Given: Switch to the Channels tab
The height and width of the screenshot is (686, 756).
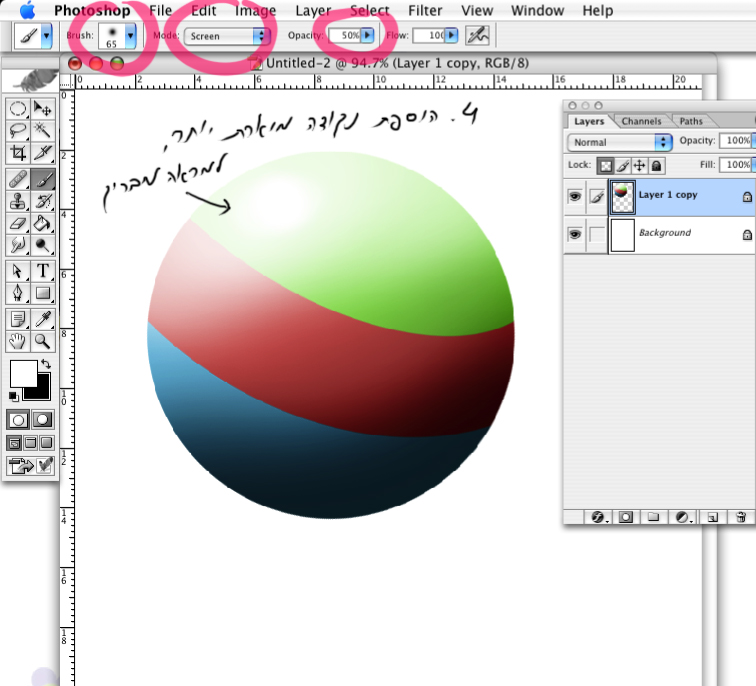Looking at the screenshot, I should [641, 121].
